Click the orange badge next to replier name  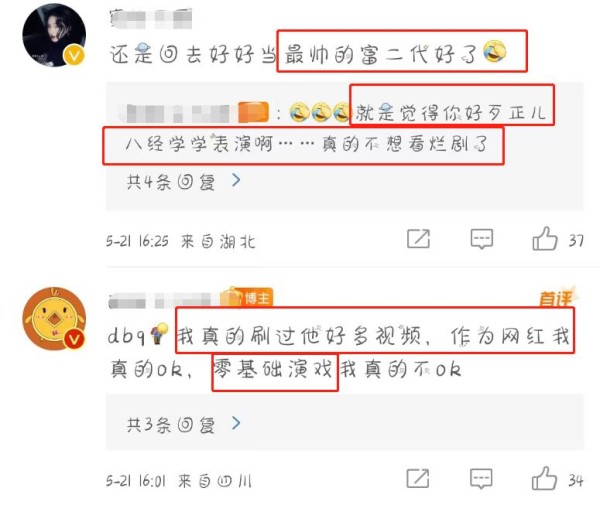(x=253, y=112)
